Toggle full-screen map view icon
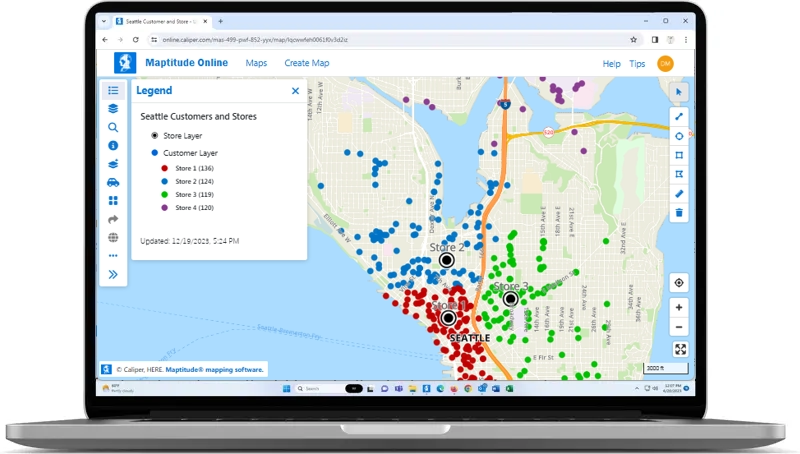Viewport: 800px width, 454px height. pyautogui.click(x=680, y=349)
